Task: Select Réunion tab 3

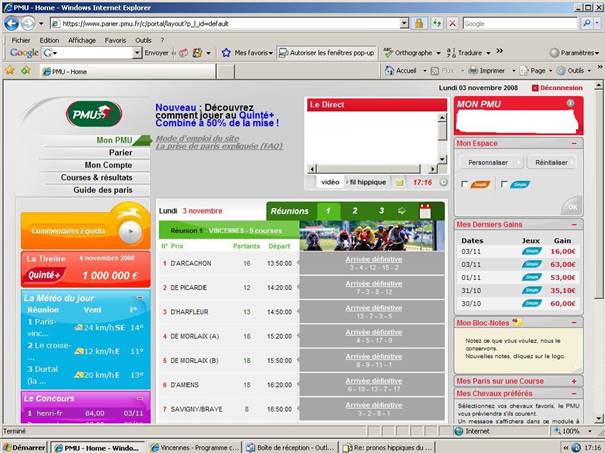Action: (x=382, y=211)
